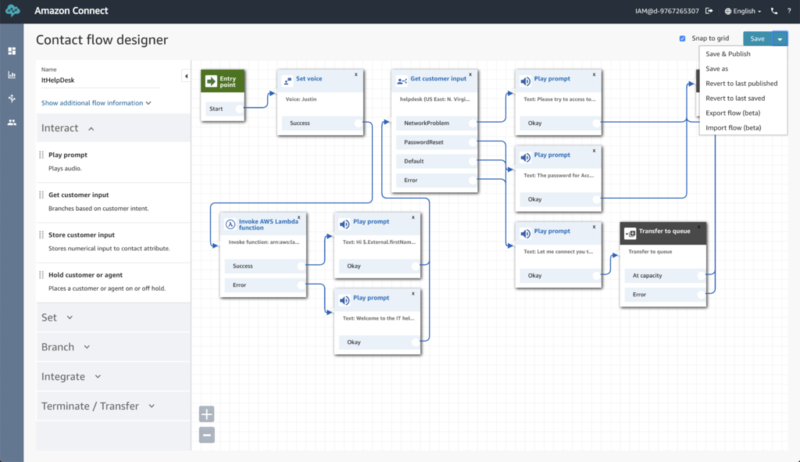Expand the Set section

(x=70, y=317)
